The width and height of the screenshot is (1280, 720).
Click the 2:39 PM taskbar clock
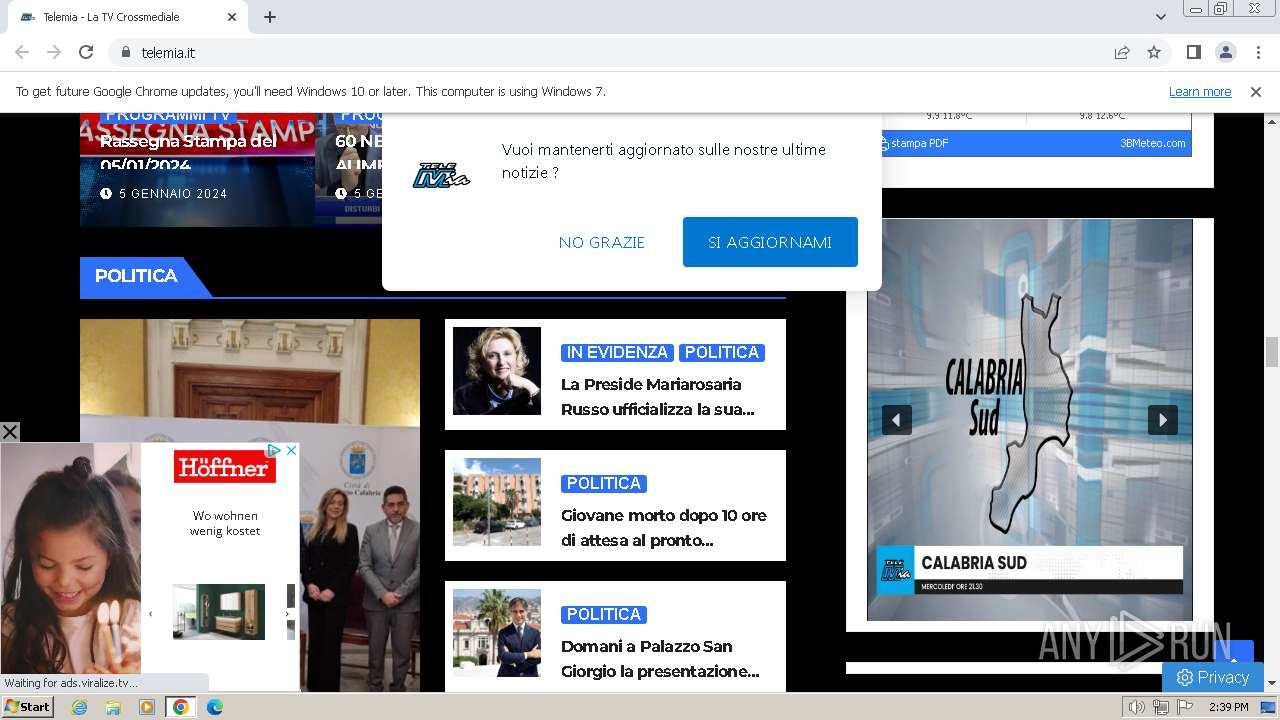pyautogui.click(x=1229, y=707)
